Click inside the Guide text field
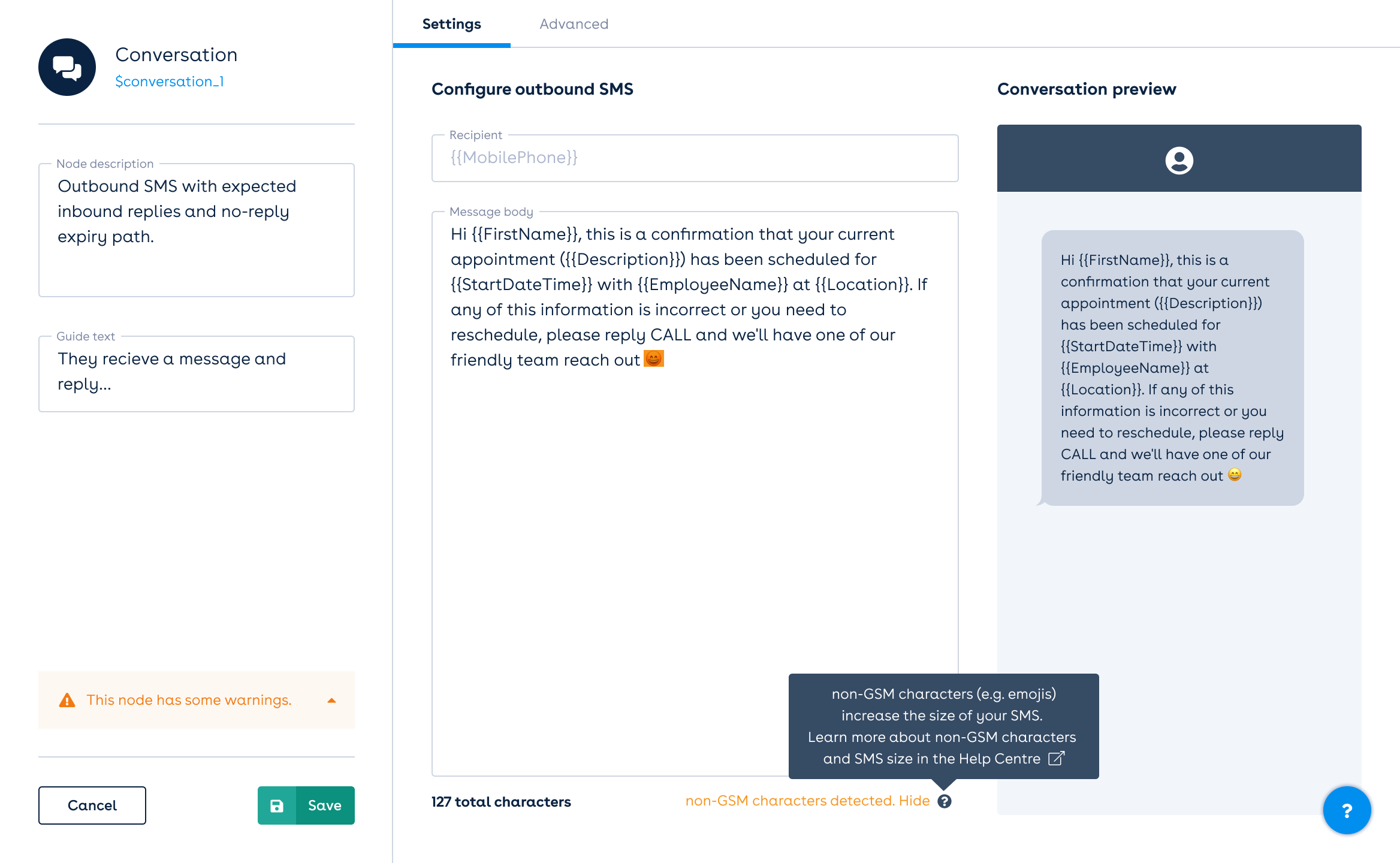Screen dimensions: 1400x863 coord(197,374)
